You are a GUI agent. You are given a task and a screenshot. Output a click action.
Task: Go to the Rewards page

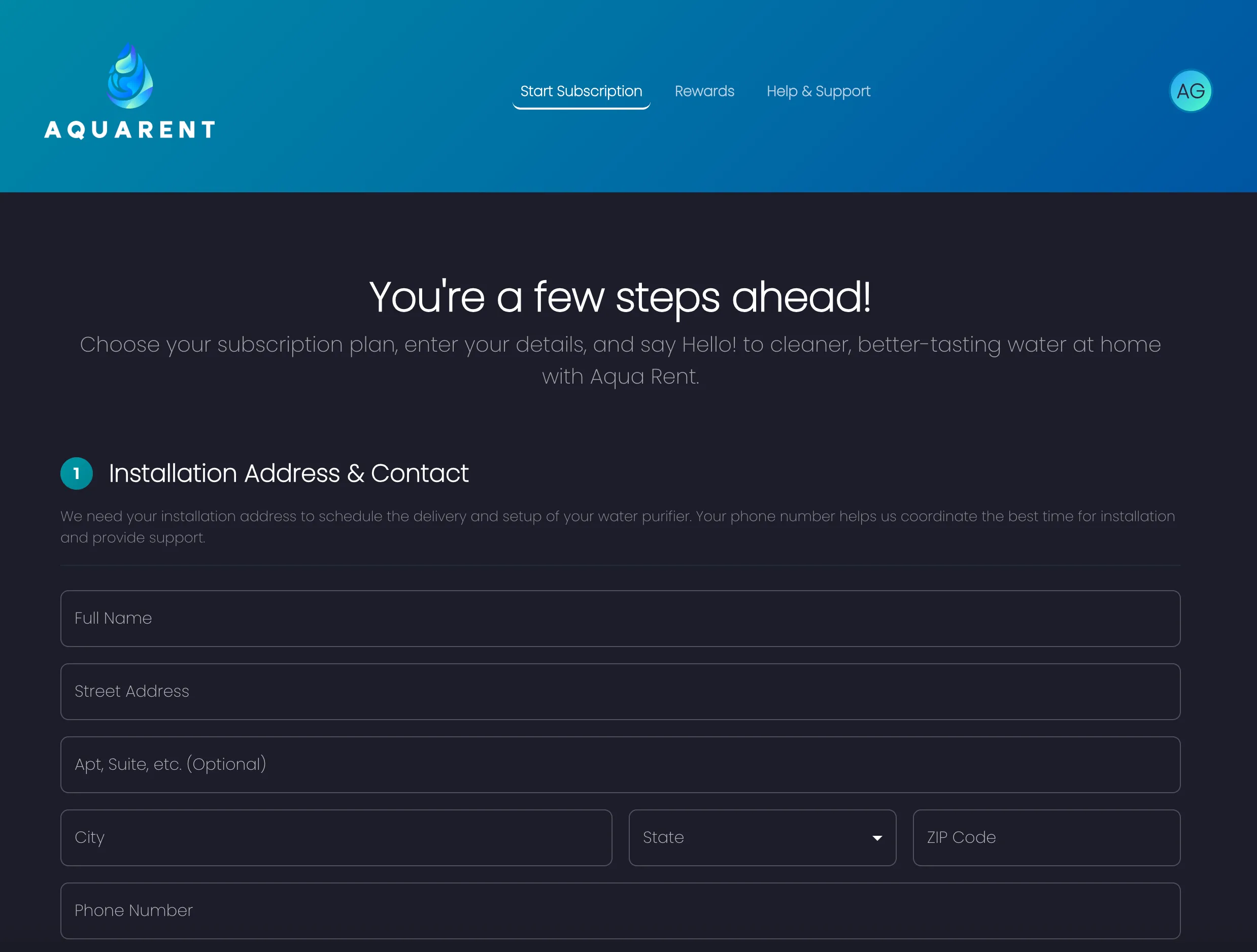point(704,91)
